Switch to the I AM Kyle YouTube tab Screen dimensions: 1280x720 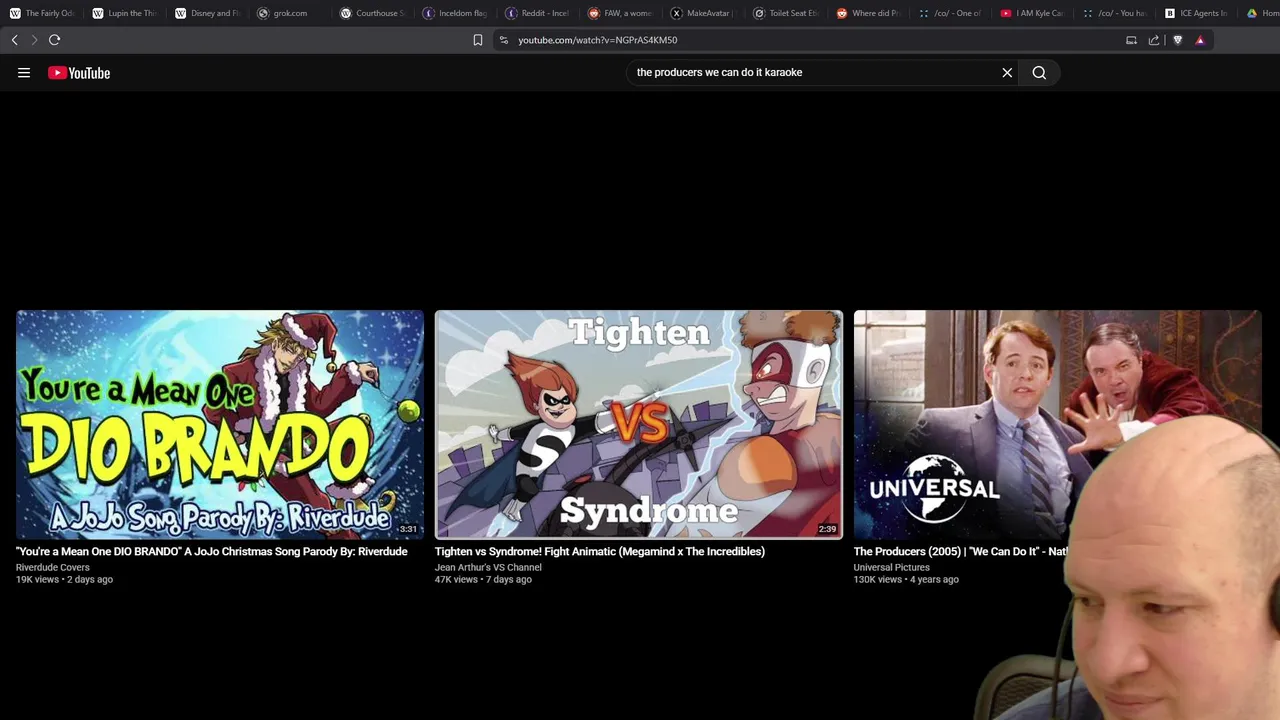pos(1033,13)
